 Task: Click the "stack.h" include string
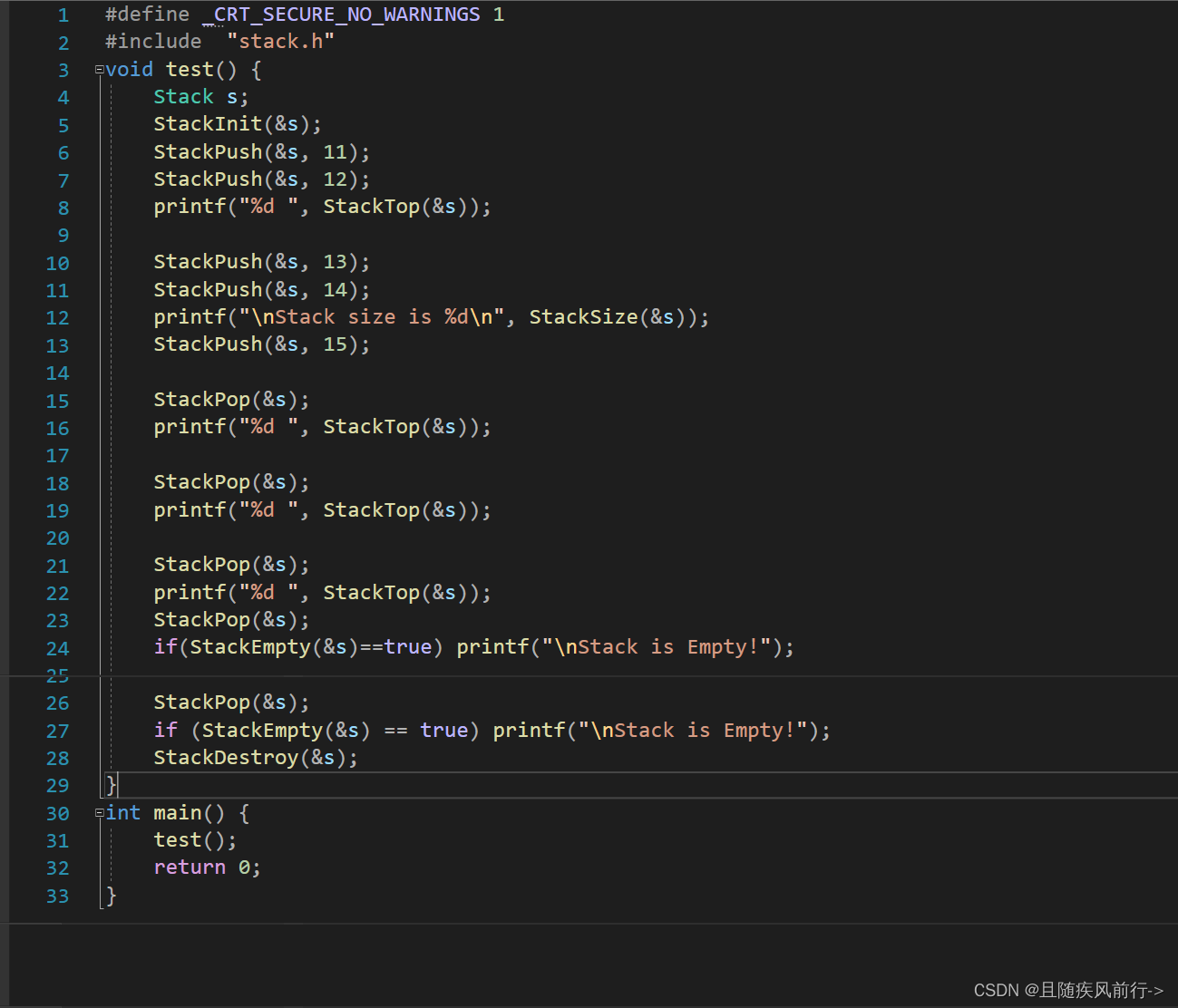click(x=280, y=42)
